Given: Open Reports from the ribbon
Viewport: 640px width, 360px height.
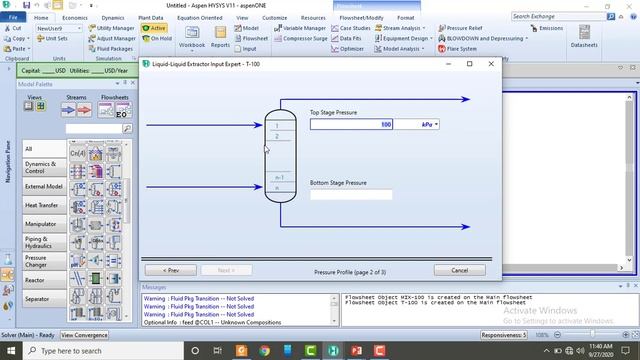Looking at the screenshot, I should point(220,37).
